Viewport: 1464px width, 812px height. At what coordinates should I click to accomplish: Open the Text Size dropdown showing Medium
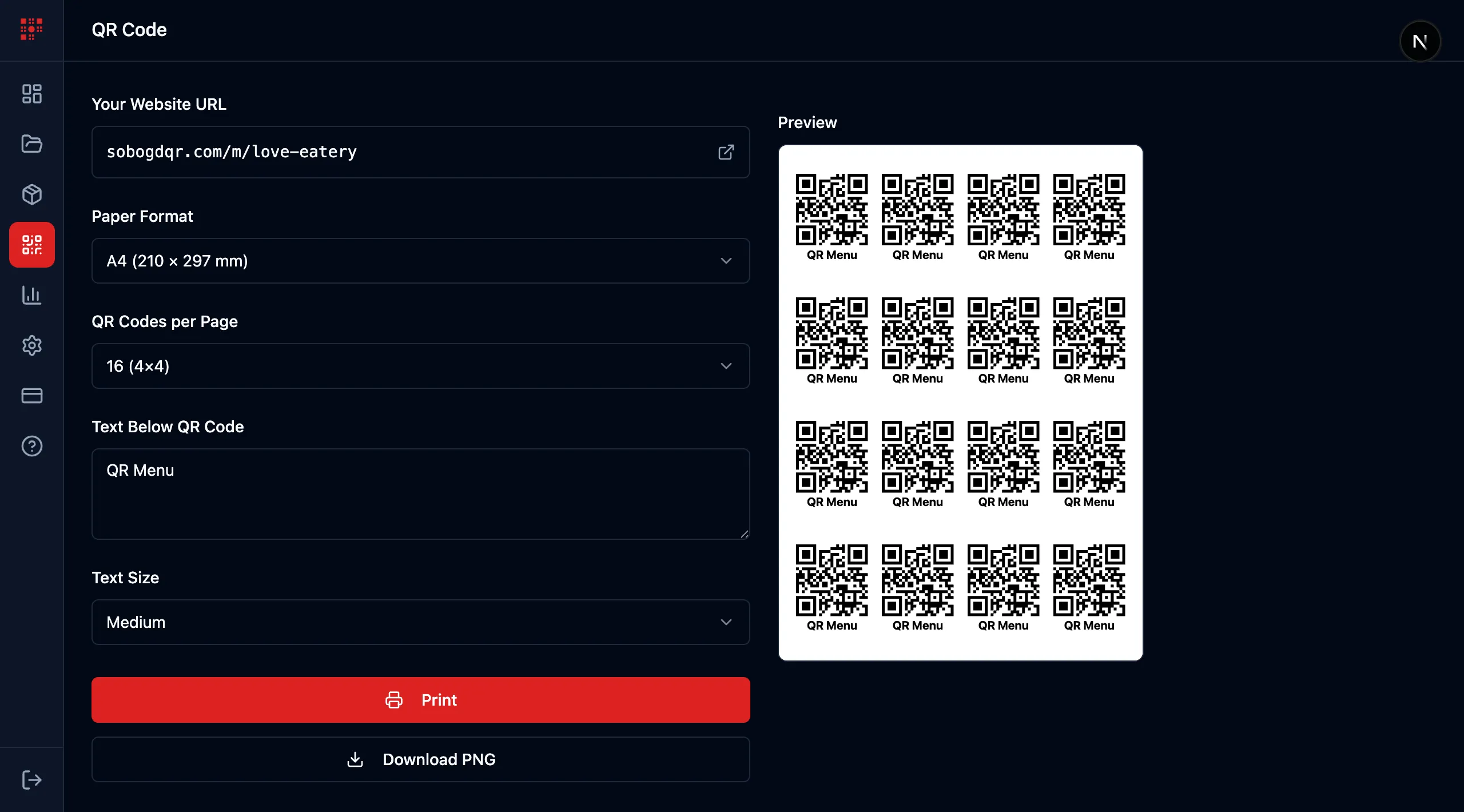(x=420, y=622)
